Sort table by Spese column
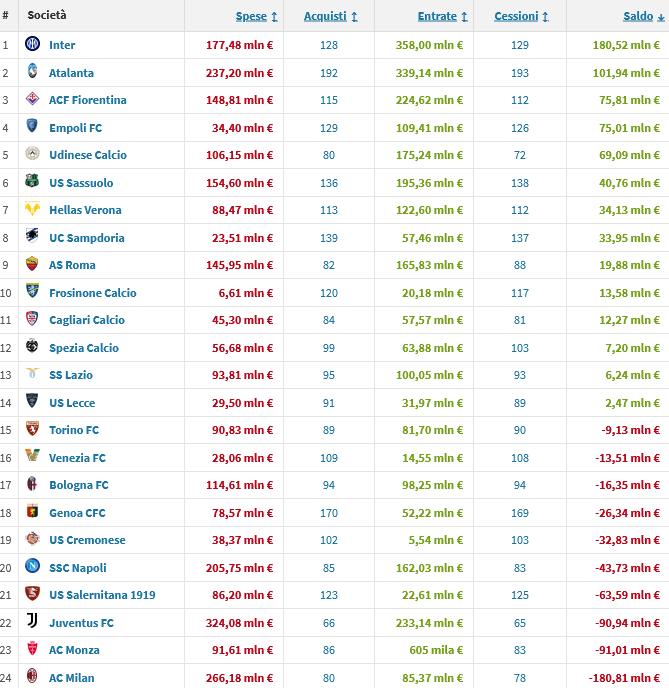The image size is (669, 688). (256, 17)
